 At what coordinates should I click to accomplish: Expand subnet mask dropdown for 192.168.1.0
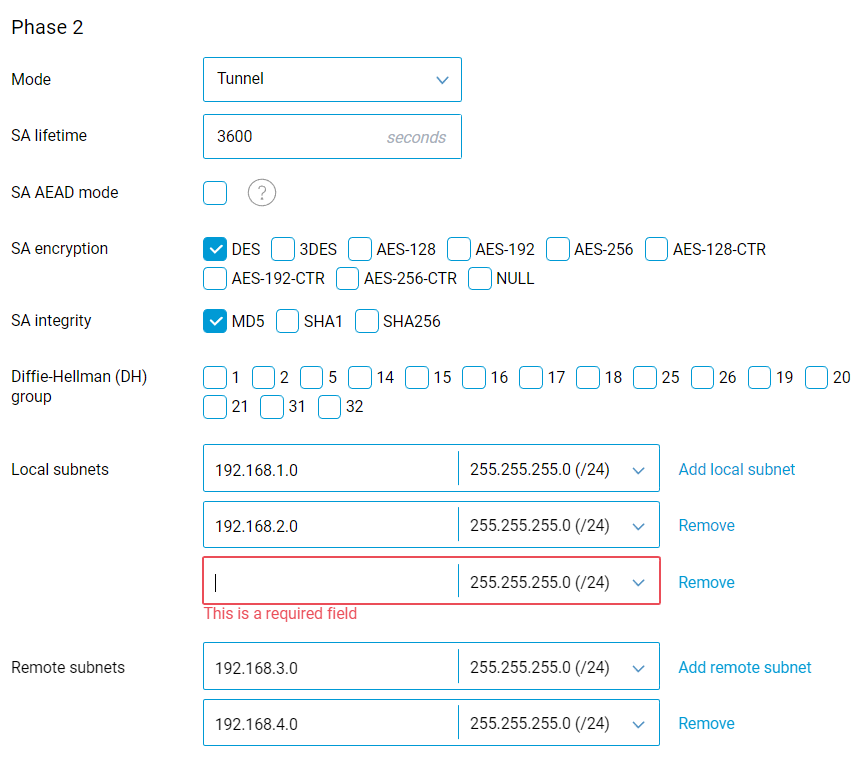coord(557,469)
